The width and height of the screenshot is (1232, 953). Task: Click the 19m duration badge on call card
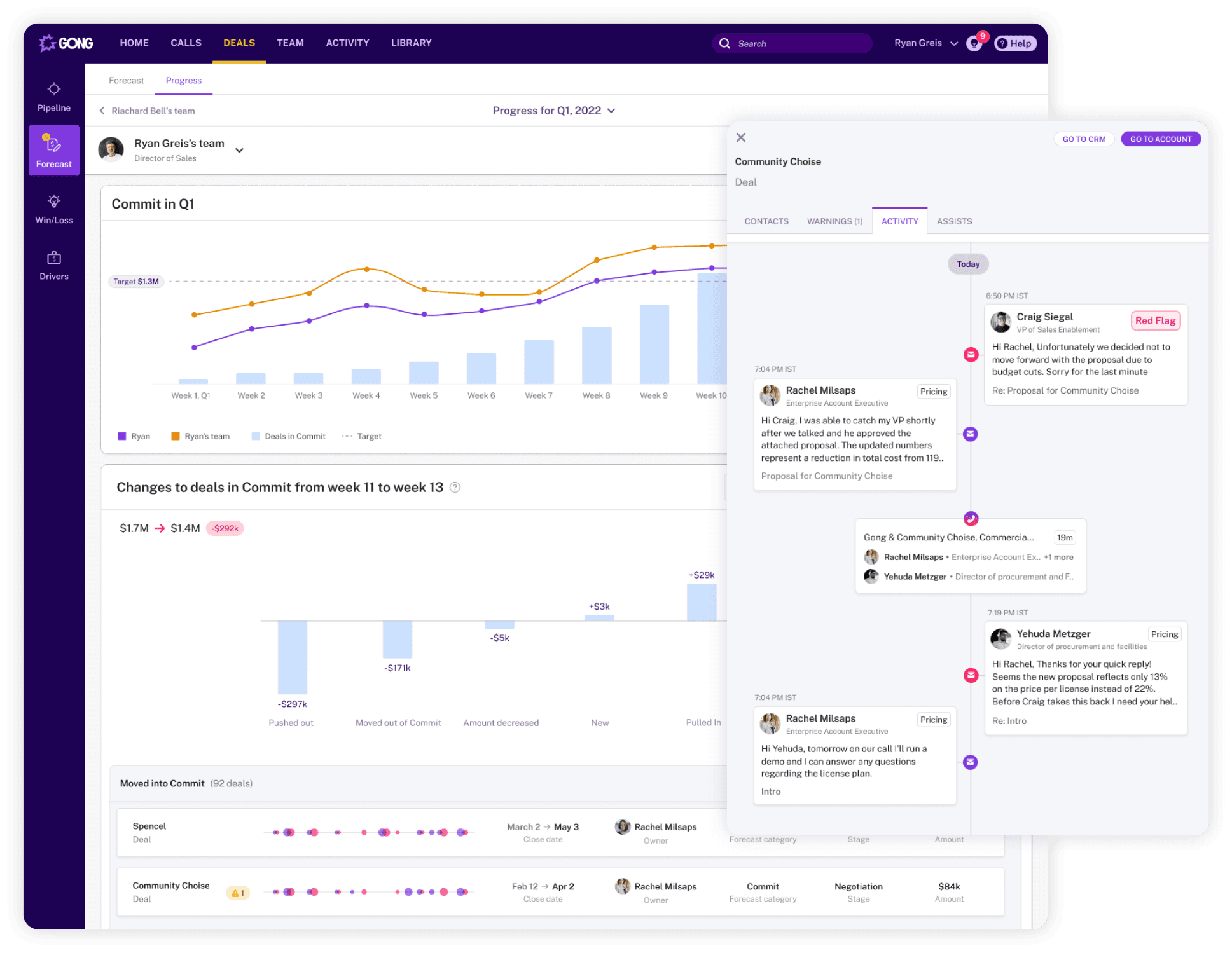click(x=1065, y=537)
